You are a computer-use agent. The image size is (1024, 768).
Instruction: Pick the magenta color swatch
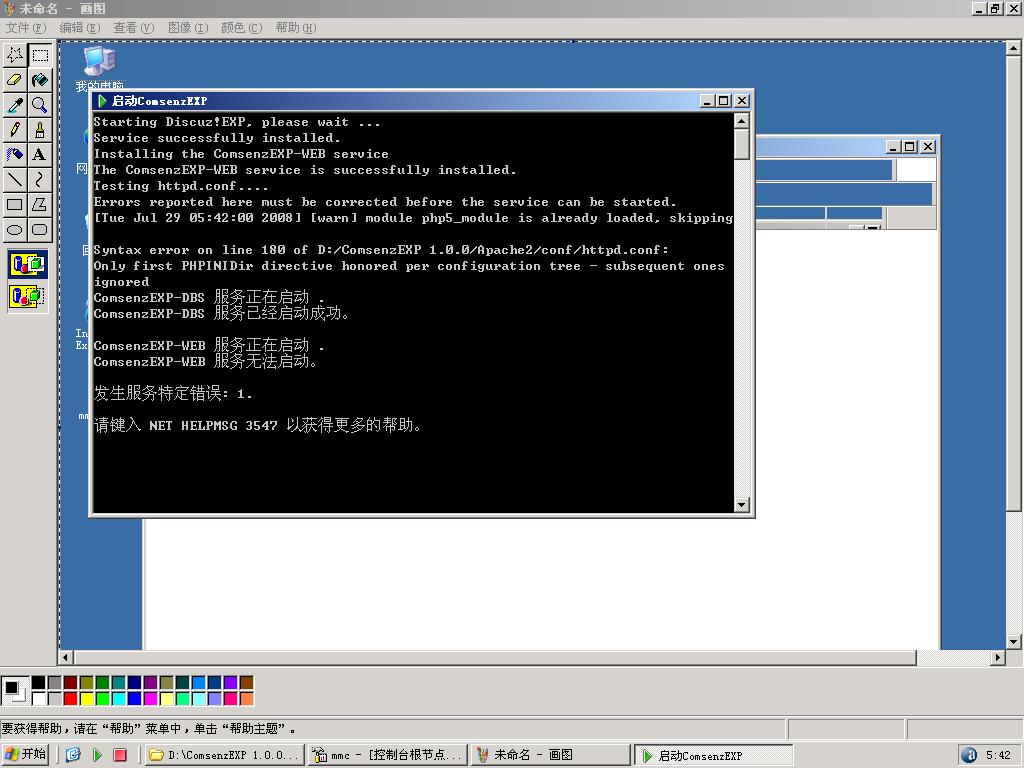[150, 699]
